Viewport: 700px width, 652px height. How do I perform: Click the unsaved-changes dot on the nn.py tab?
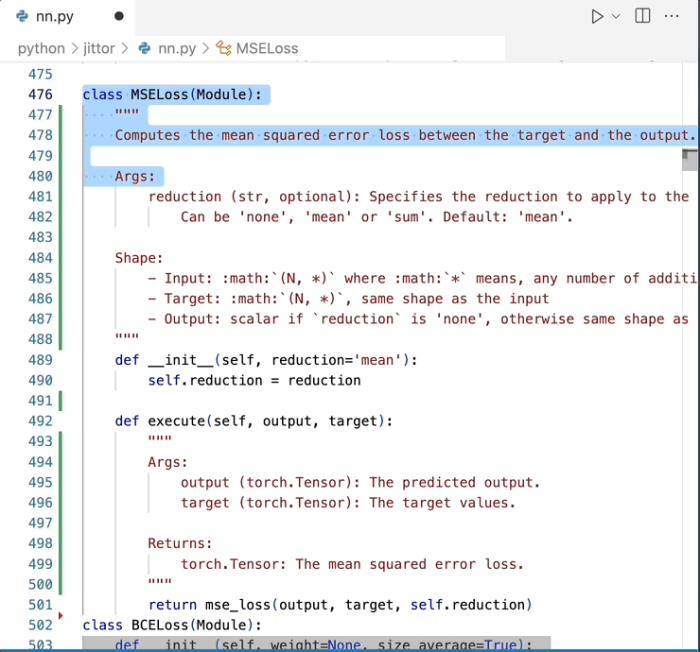click(x=119, y=16)
